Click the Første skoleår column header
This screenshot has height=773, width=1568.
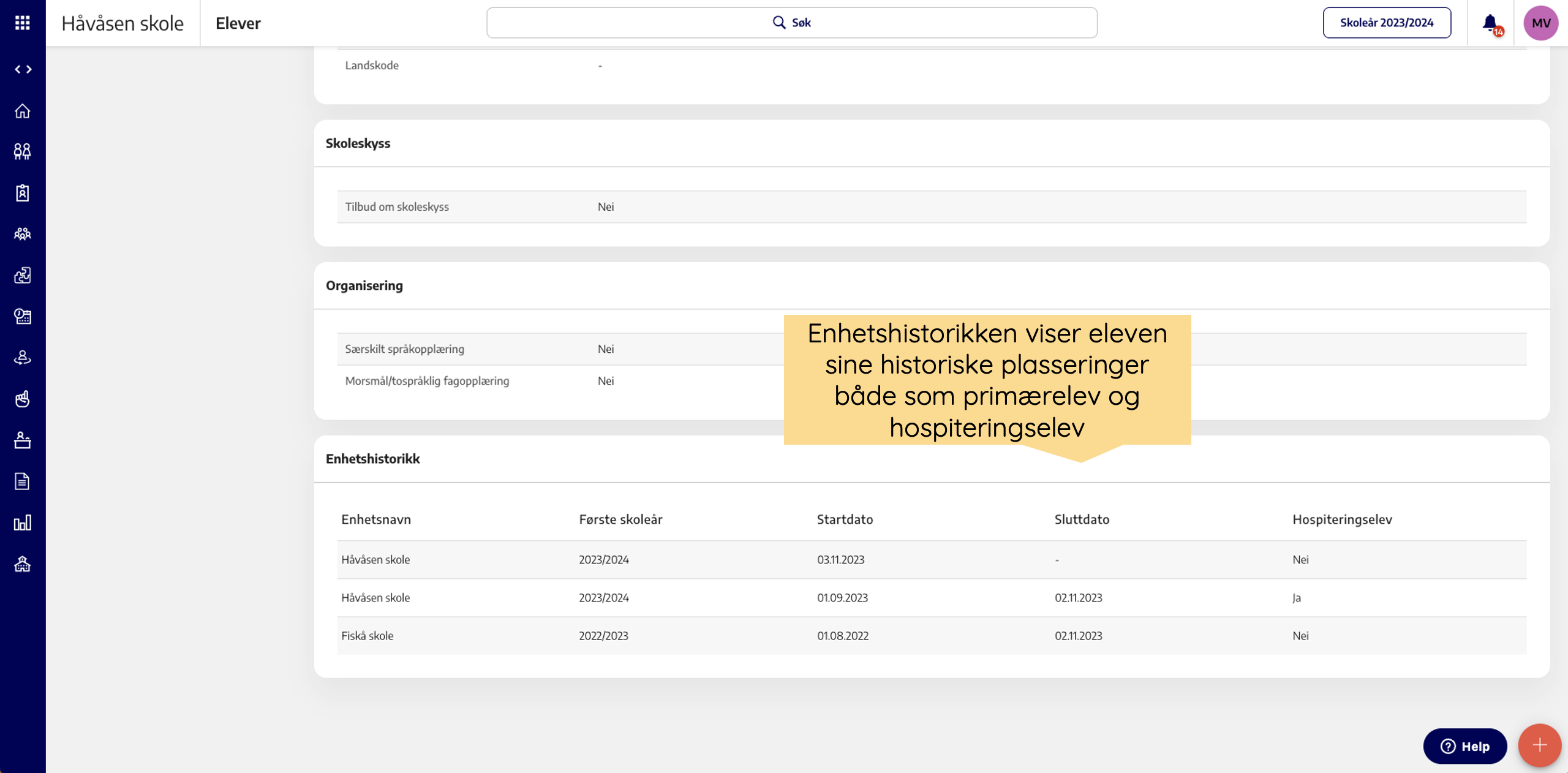620,519
